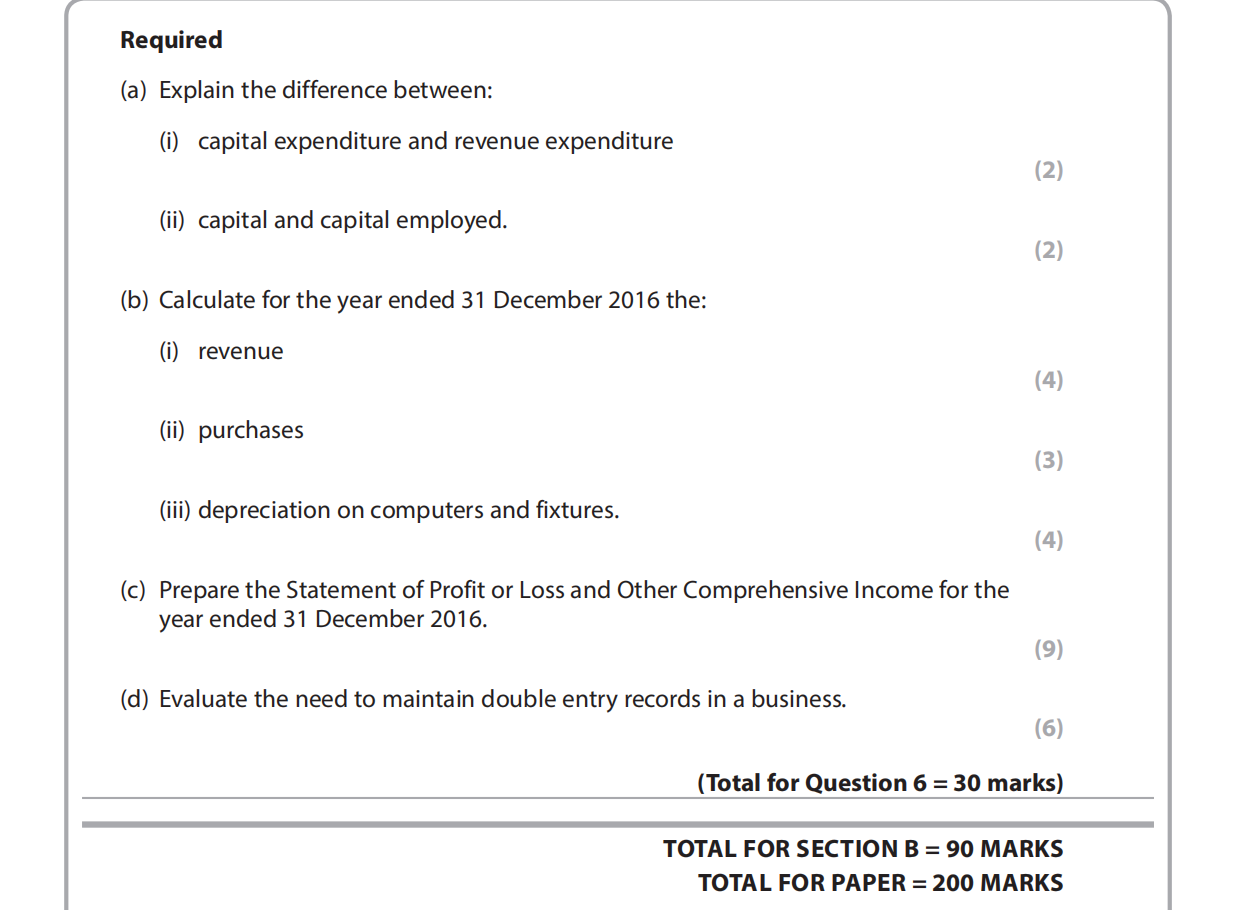Click the (3) marks beside purchases
Viewport: 1240px width, 910px height.
click(x=1048, y=460)
